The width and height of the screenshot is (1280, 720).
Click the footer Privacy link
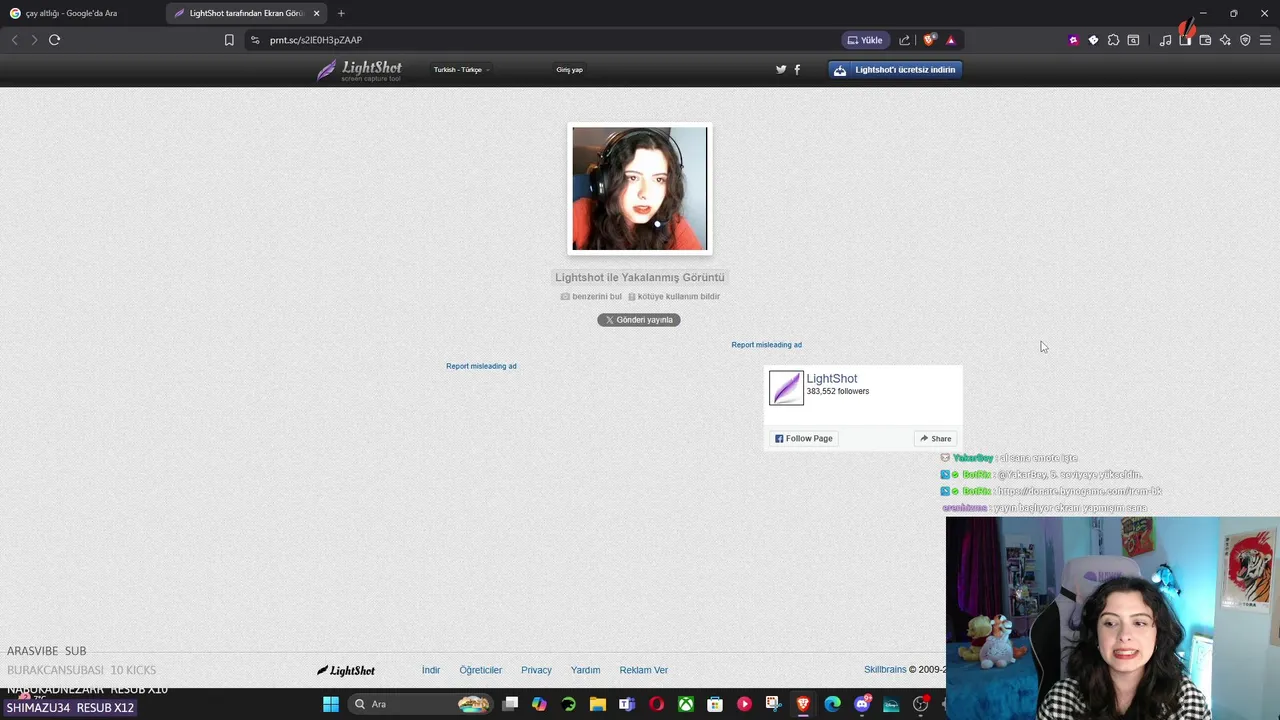point(536,670)
